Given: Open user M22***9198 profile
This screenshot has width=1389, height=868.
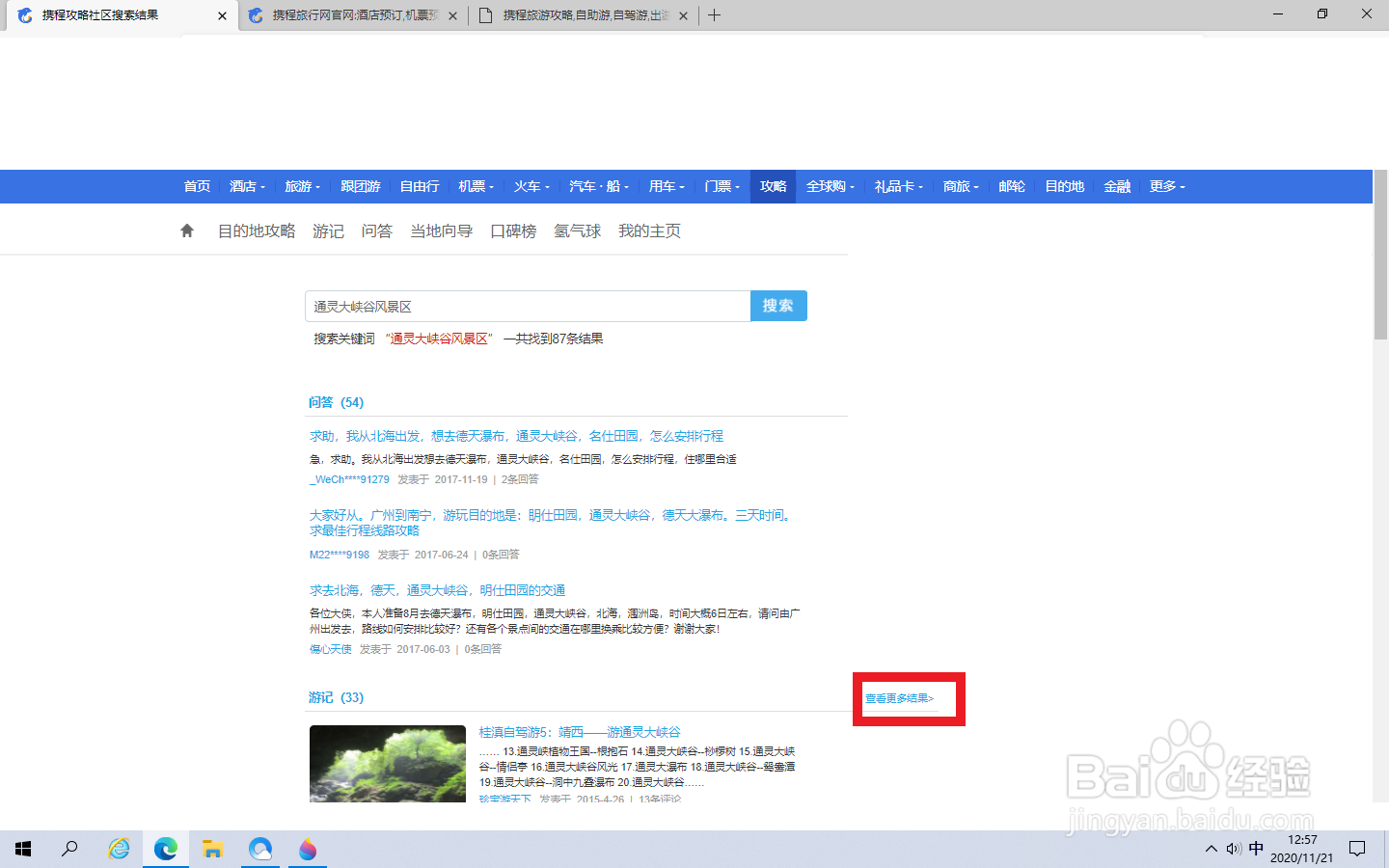Looking at the screenshot, I should click(340, 555).
